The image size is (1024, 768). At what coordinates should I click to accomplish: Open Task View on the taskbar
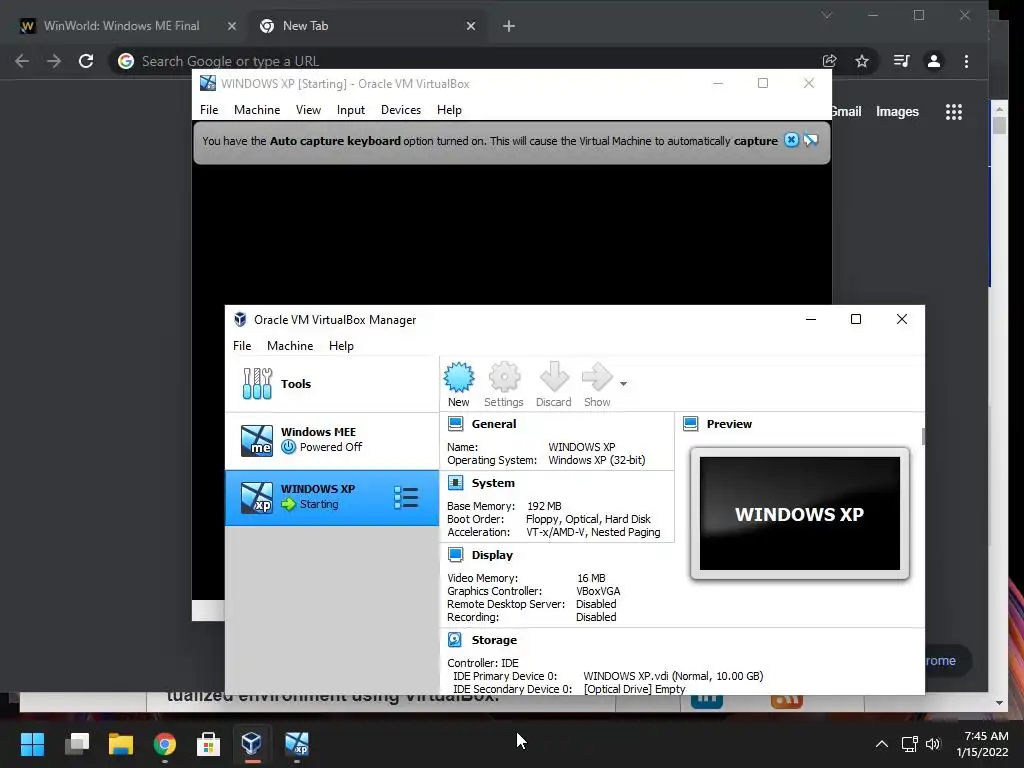77,743
